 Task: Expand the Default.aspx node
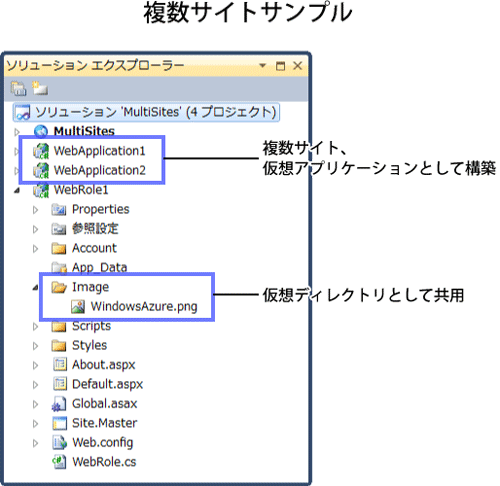(x=35, y=385)
